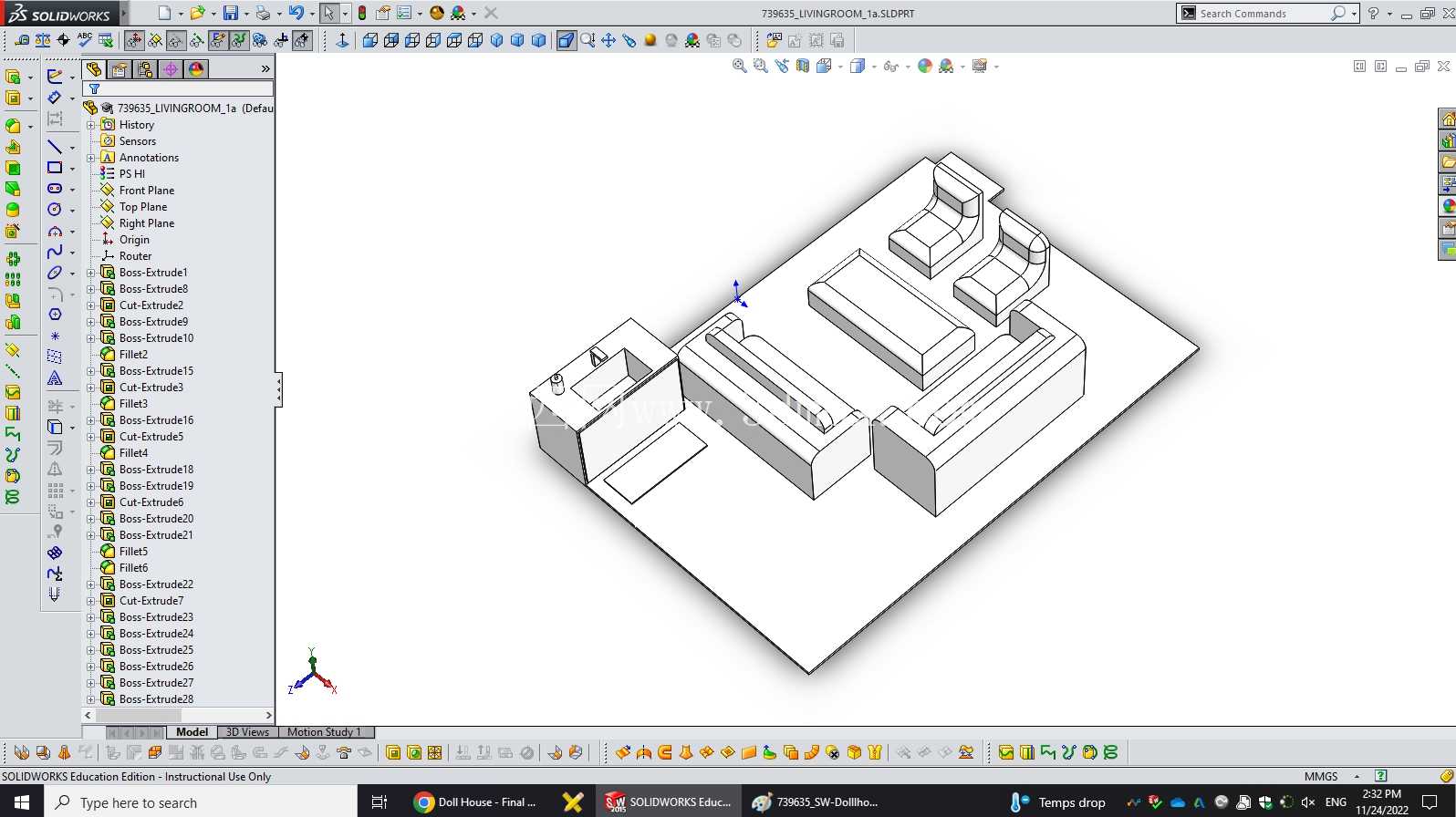Click the Edit Appearance color ball icon
The width and height of the screenshot is (1456, 817).
(x=925, y=66)
